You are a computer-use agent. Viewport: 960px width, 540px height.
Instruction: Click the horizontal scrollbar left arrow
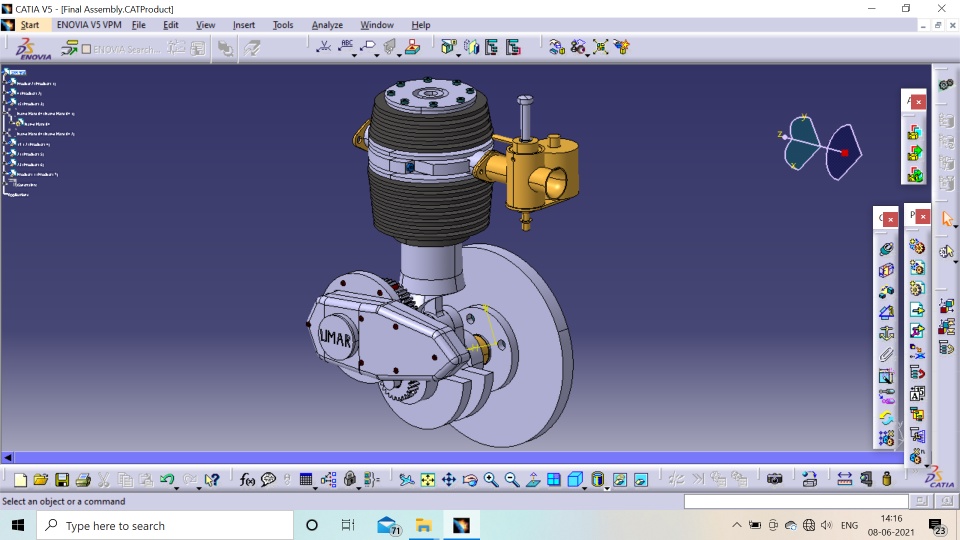pyautogui.click(x=7, y=457)
